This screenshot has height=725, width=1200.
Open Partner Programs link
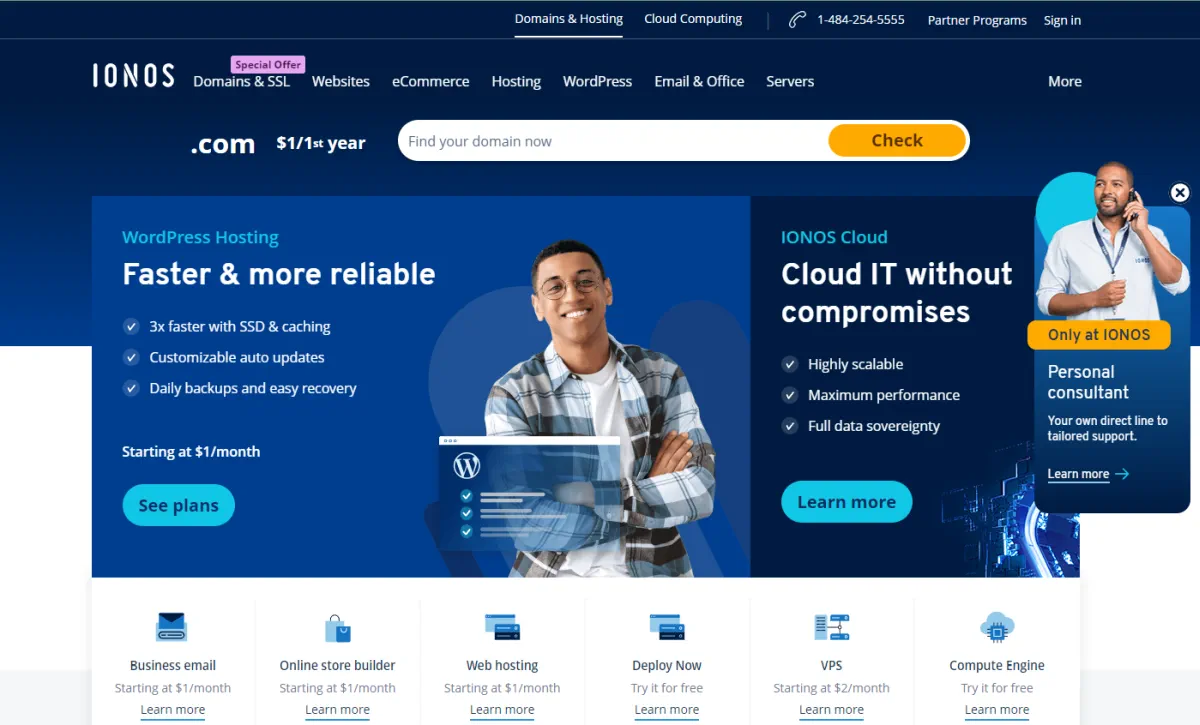pyautogui.click(x=977, y=20)
